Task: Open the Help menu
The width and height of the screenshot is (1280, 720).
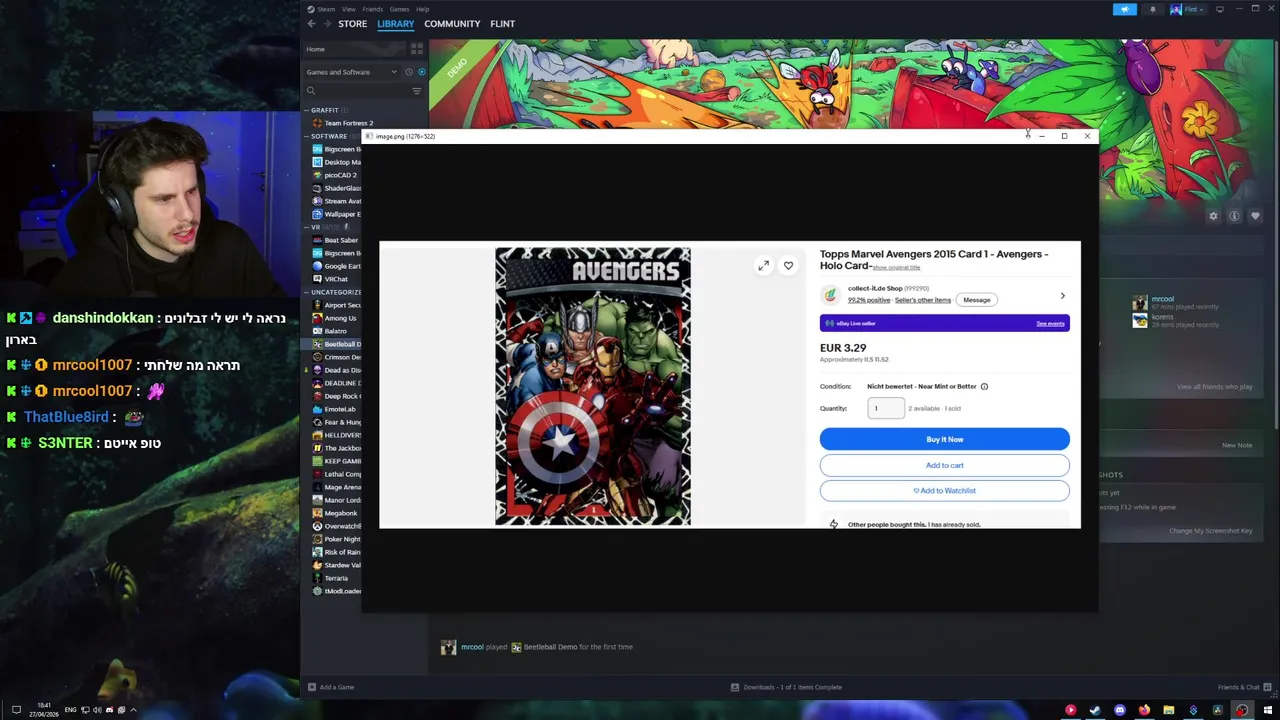Action: pos(422,9)
